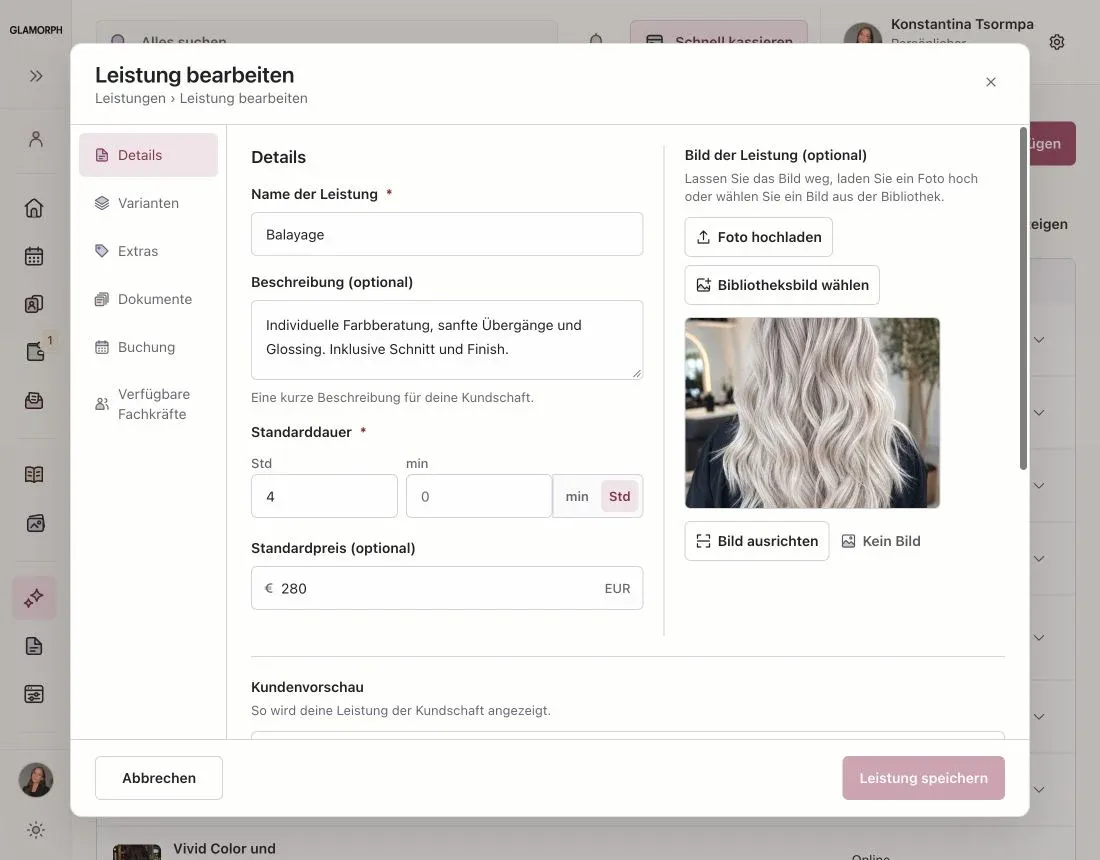1100x860 pixels.
Task: Open the person profile icon in sidebar
Action: [36, 139]
